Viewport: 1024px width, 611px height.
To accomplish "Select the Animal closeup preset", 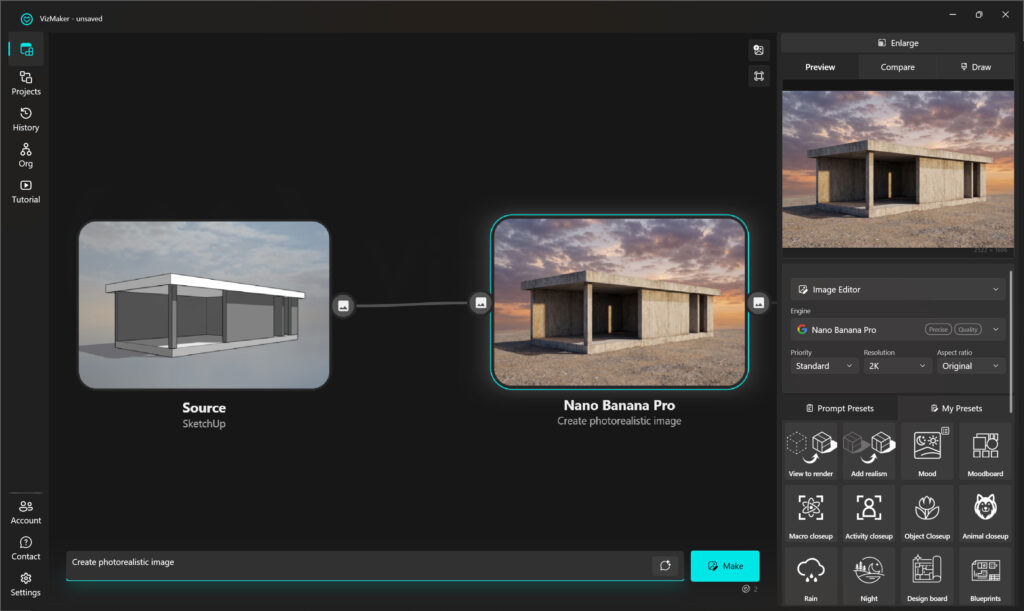I will (x=985, y=514).
